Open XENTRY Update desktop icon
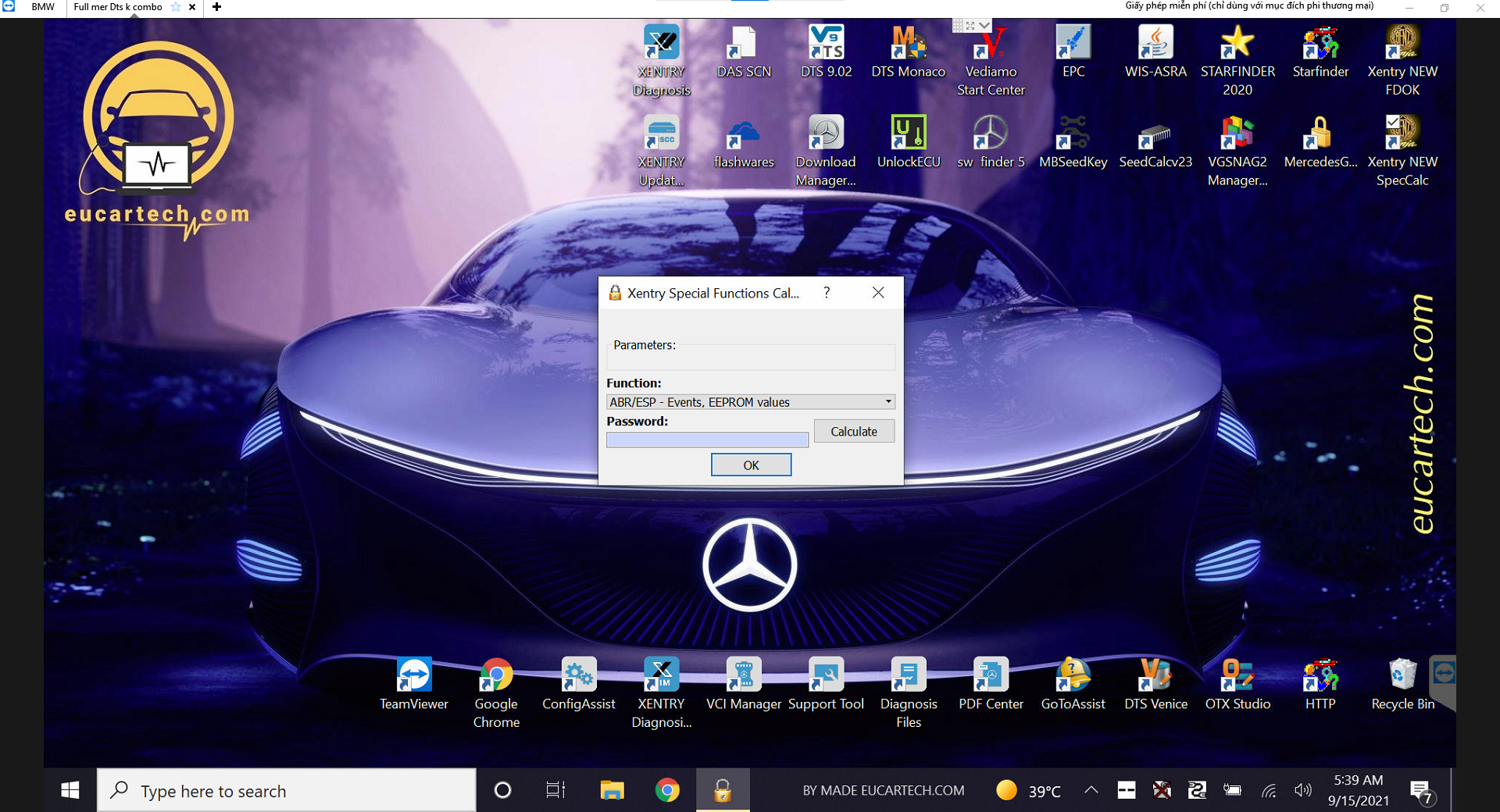The width and height of the screenshot is (1500, 812). pyautogui.click(x=661, y=151)
